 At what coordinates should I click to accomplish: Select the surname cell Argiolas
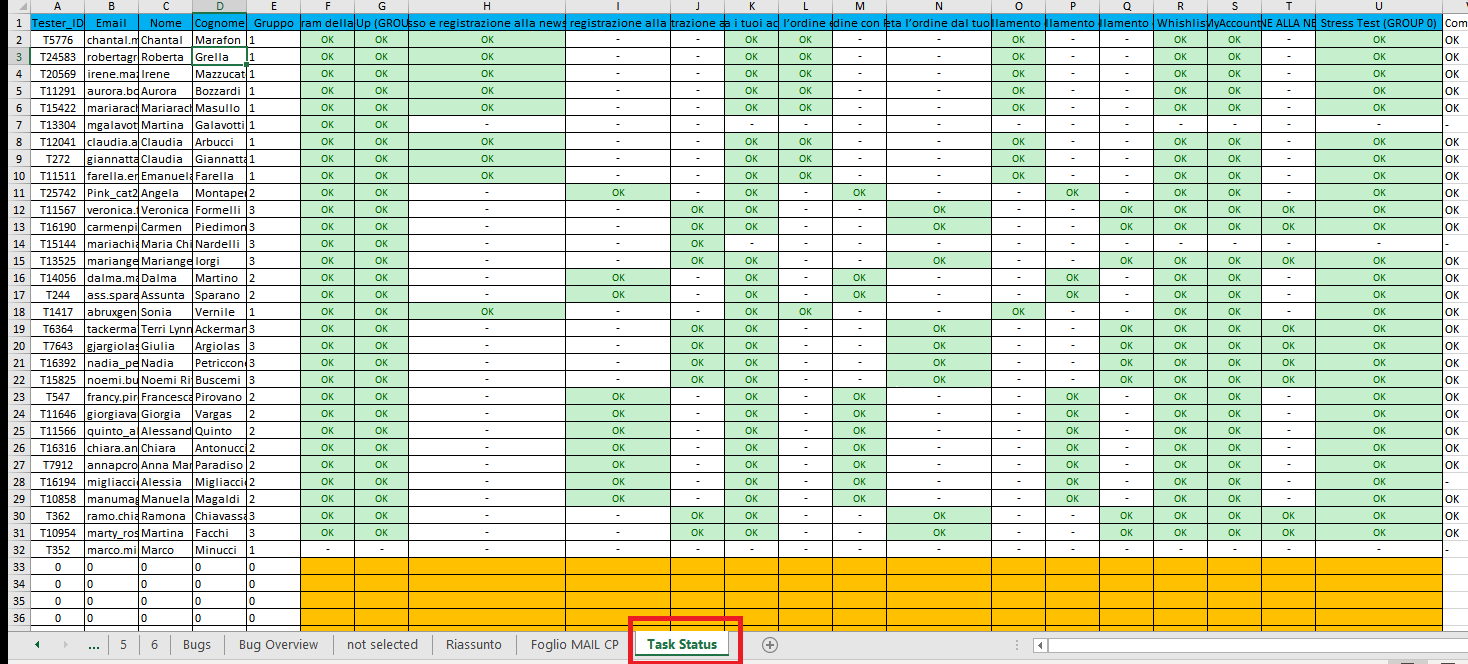click(219, 345)
